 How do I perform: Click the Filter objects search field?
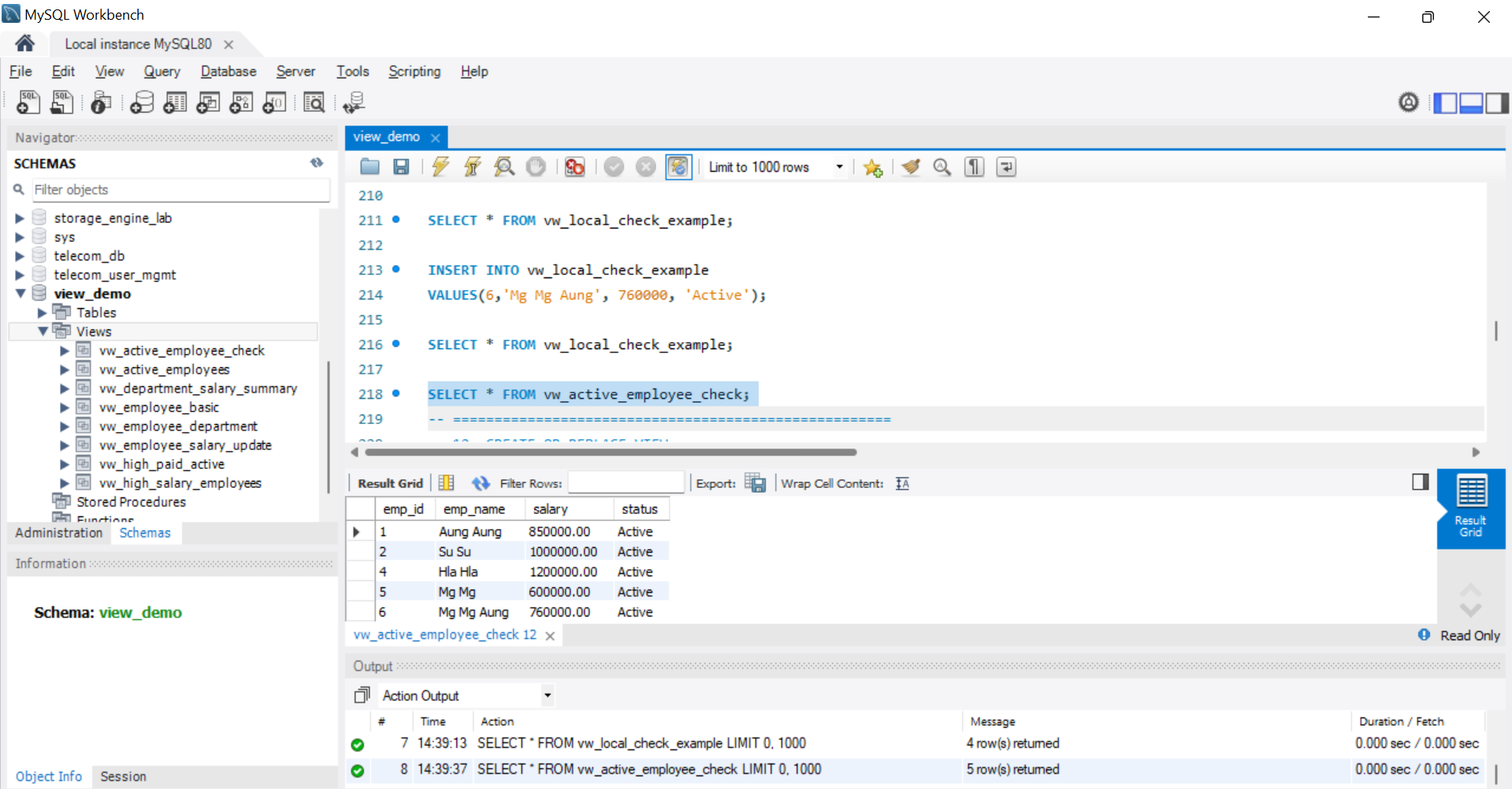point(180,190)
